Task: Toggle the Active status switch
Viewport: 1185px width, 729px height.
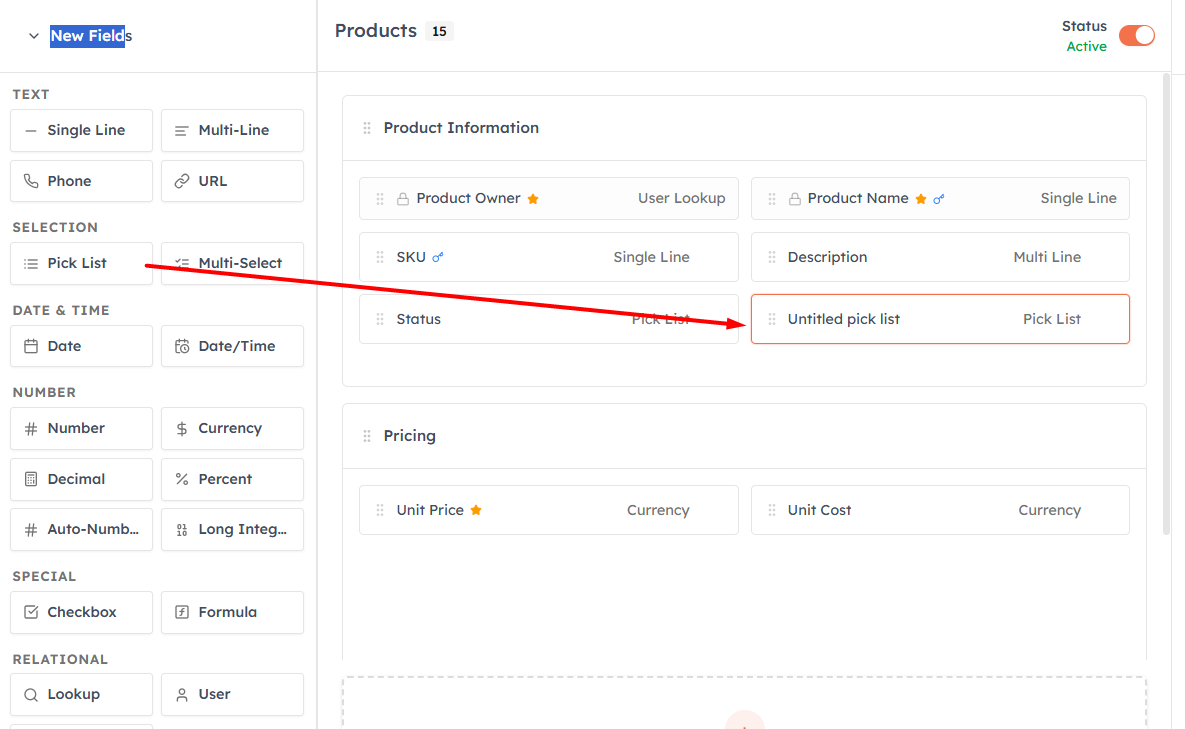Action: pyautogui.click(x=1137, y=36)
